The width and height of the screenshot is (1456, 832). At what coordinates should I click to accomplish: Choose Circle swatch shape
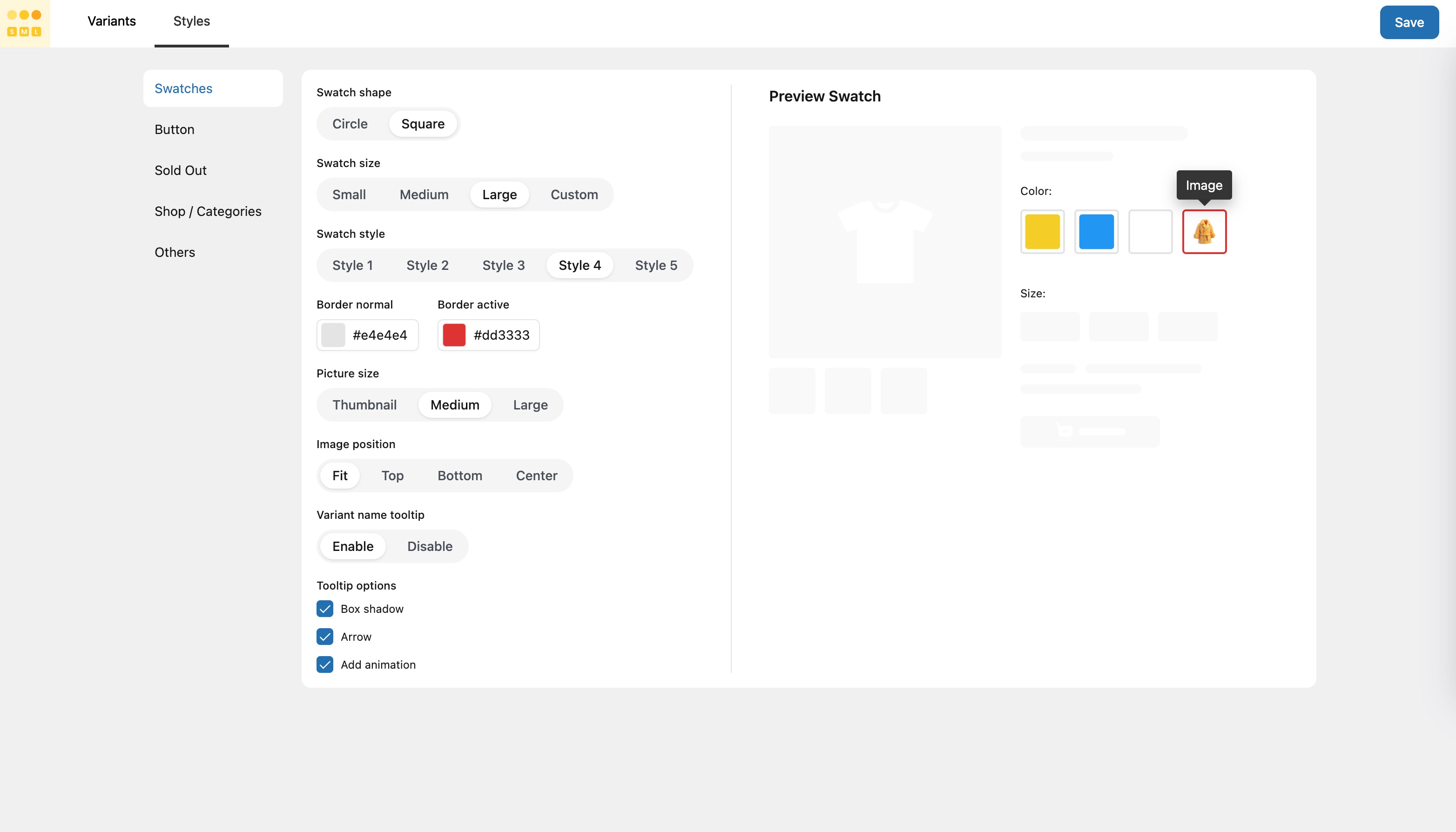(350, 124)
